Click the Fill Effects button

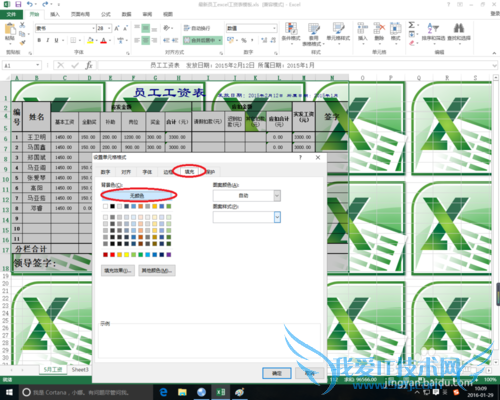tap(118, 270)
